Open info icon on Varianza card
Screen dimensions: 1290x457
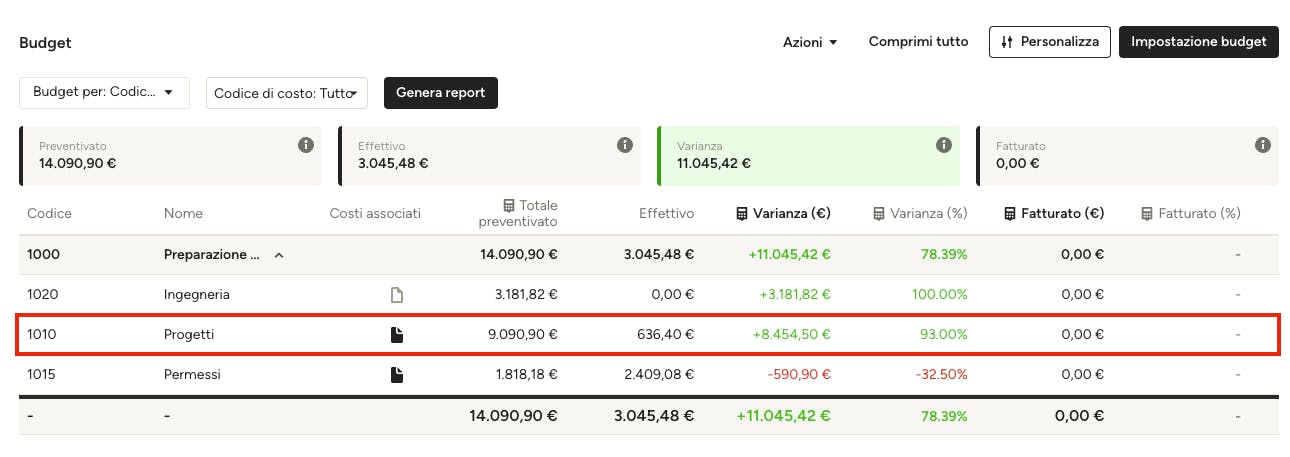pos(943,145)
